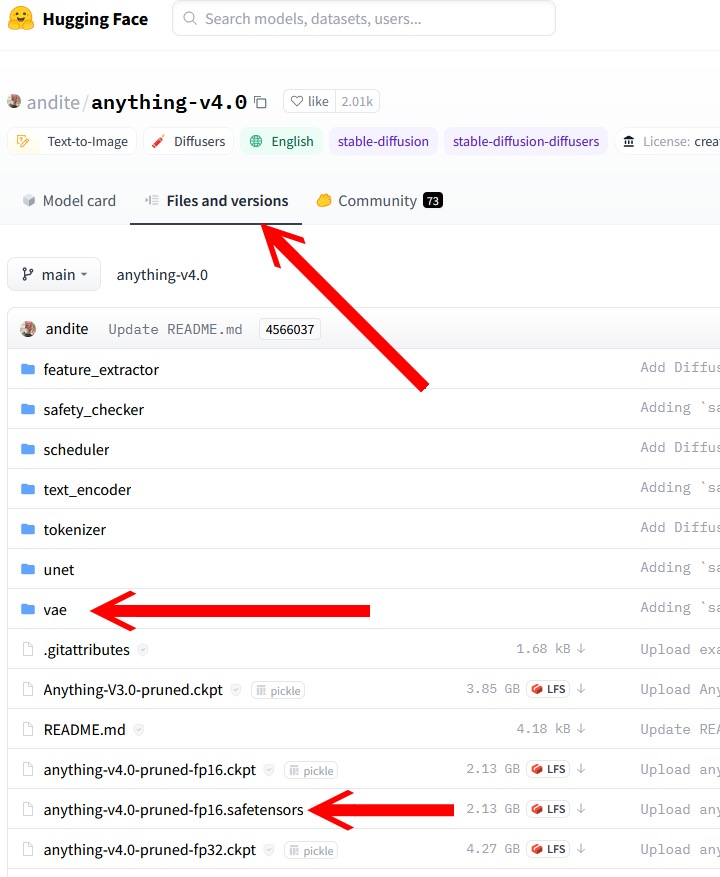Open vae folder

click(x=55, y=610)
